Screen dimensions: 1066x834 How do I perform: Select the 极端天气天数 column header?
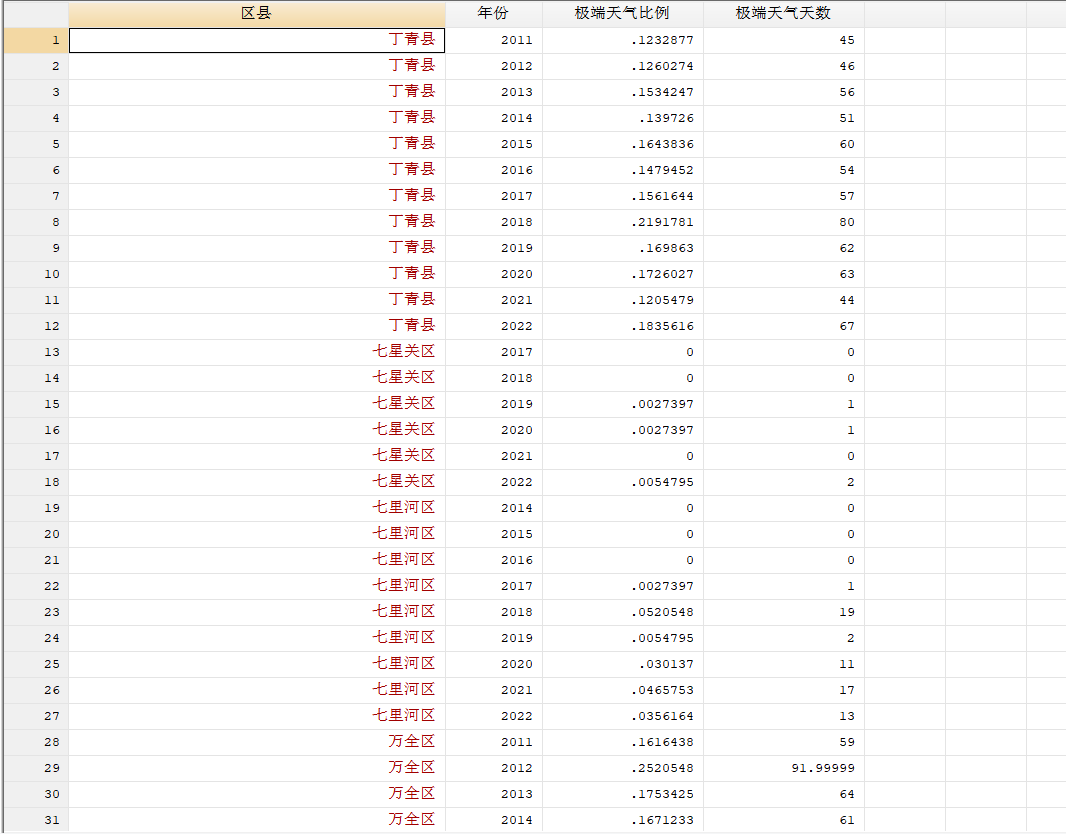pyautogui.click(x=784, y=14)
